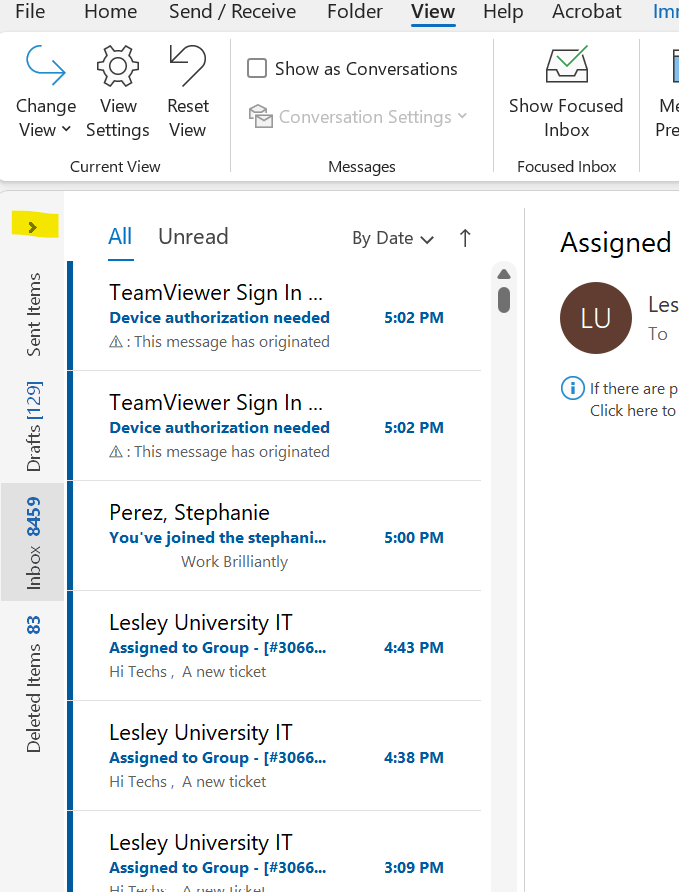Expand the folder pane chevron
The height and width of the screenshot is (892, 679).
33,228
